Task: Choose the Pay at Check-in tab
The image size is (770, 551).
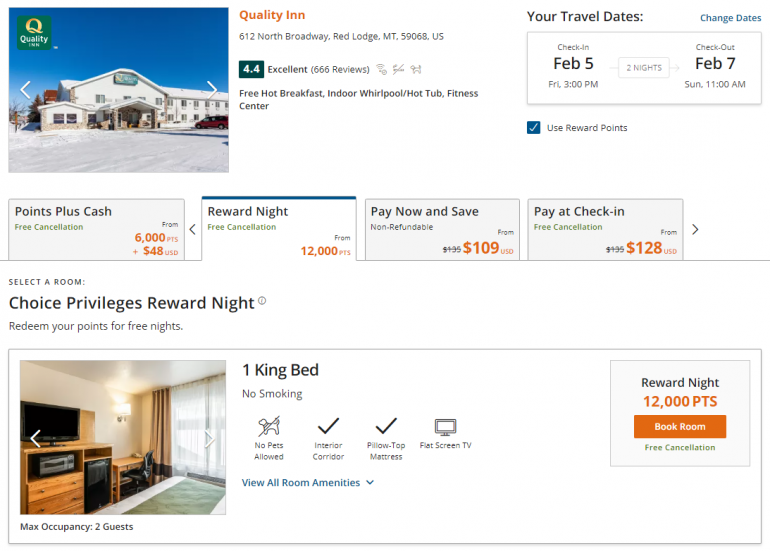Action: tap(604, 230)
